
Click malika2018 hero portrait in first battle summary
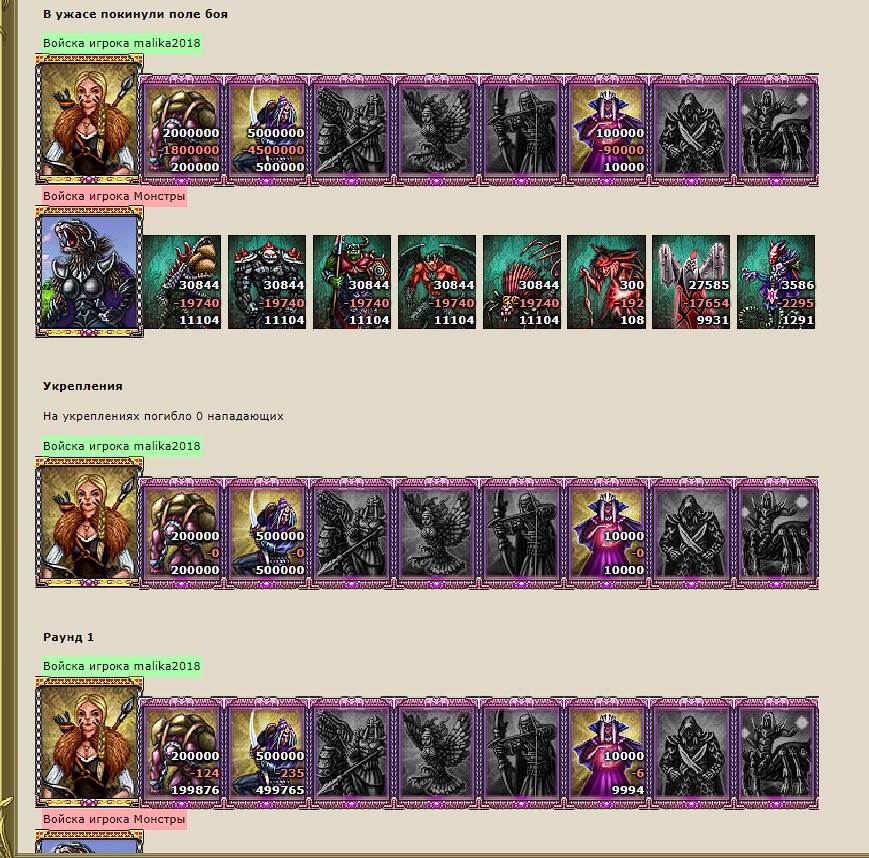89,119
